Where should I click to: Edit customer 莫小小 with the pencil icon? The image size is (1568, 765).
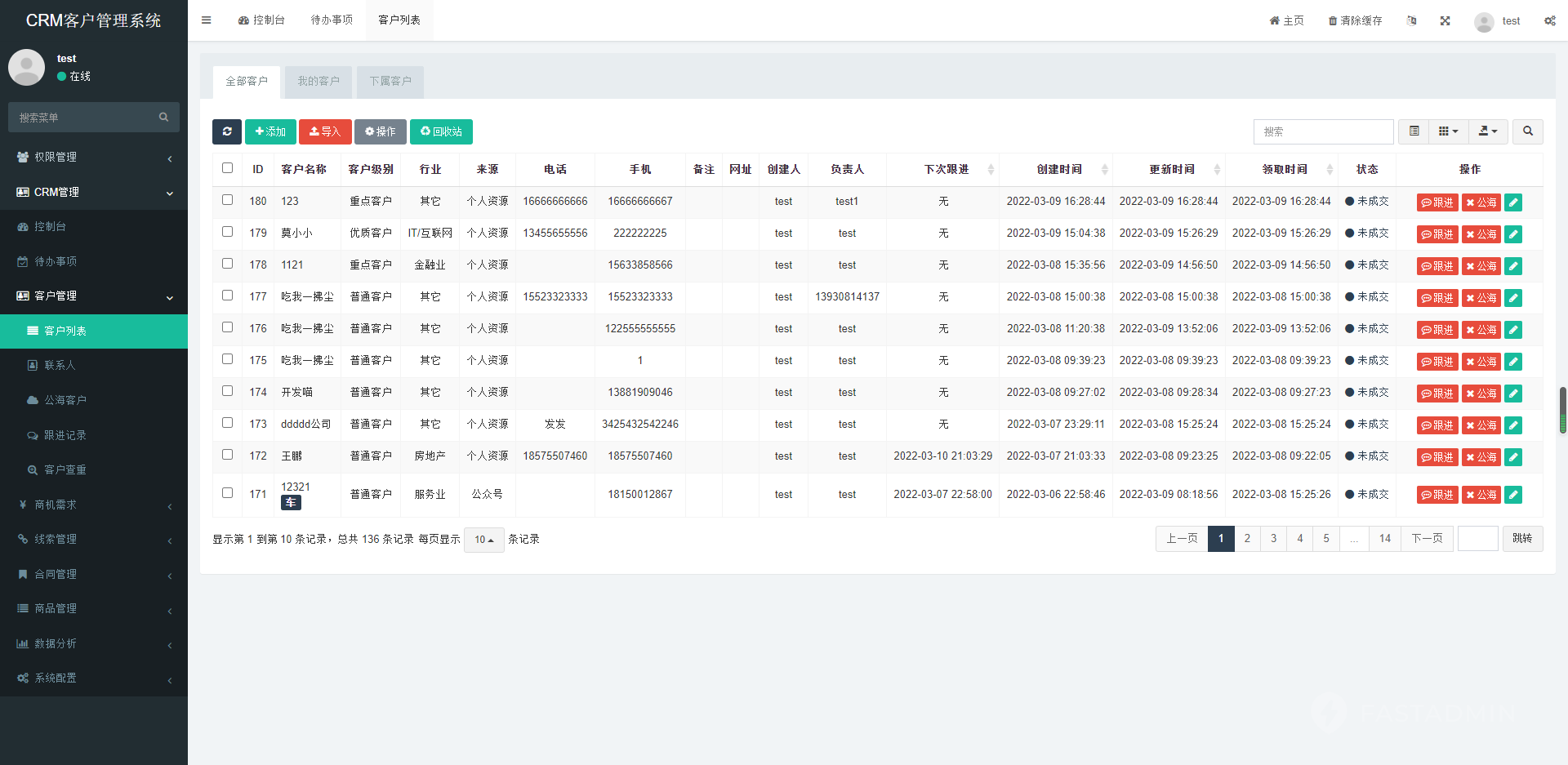1512,234
